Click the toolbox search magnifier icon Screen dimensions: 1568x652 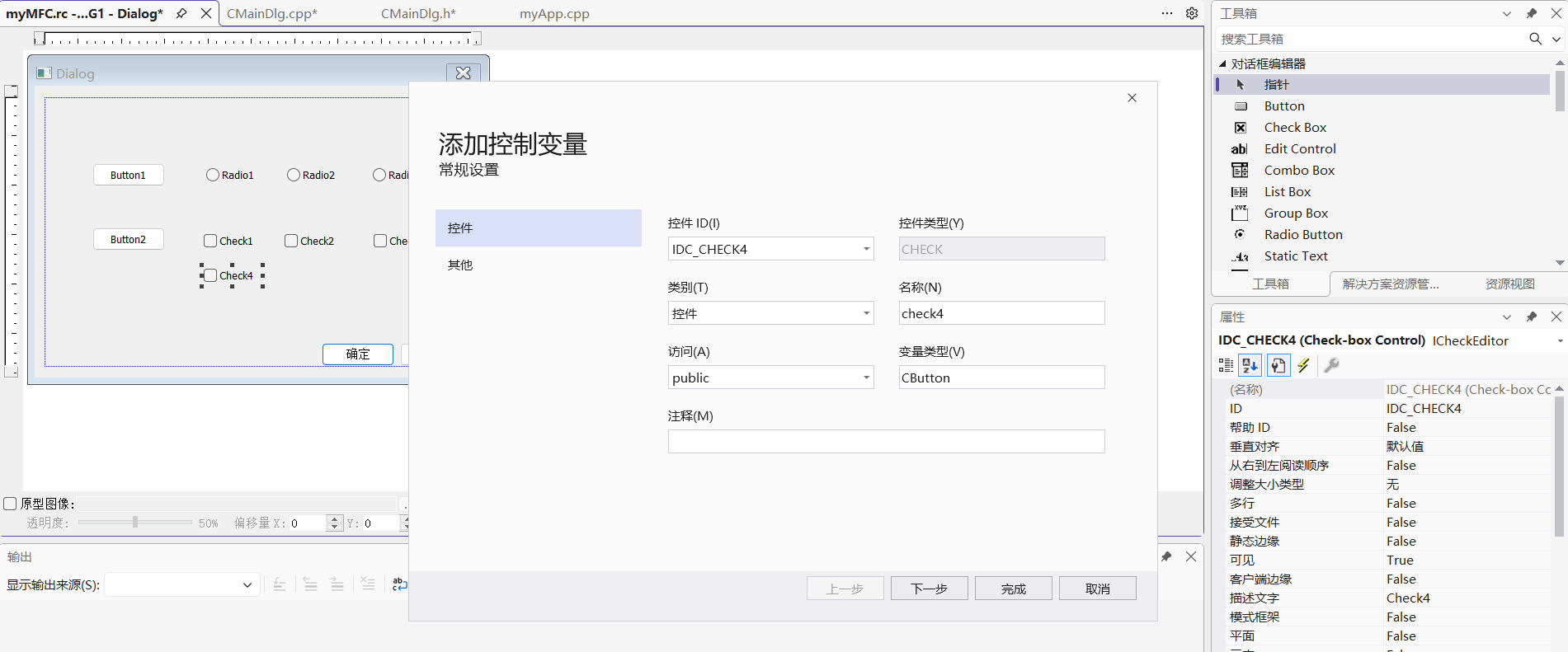coord(1536,39)
